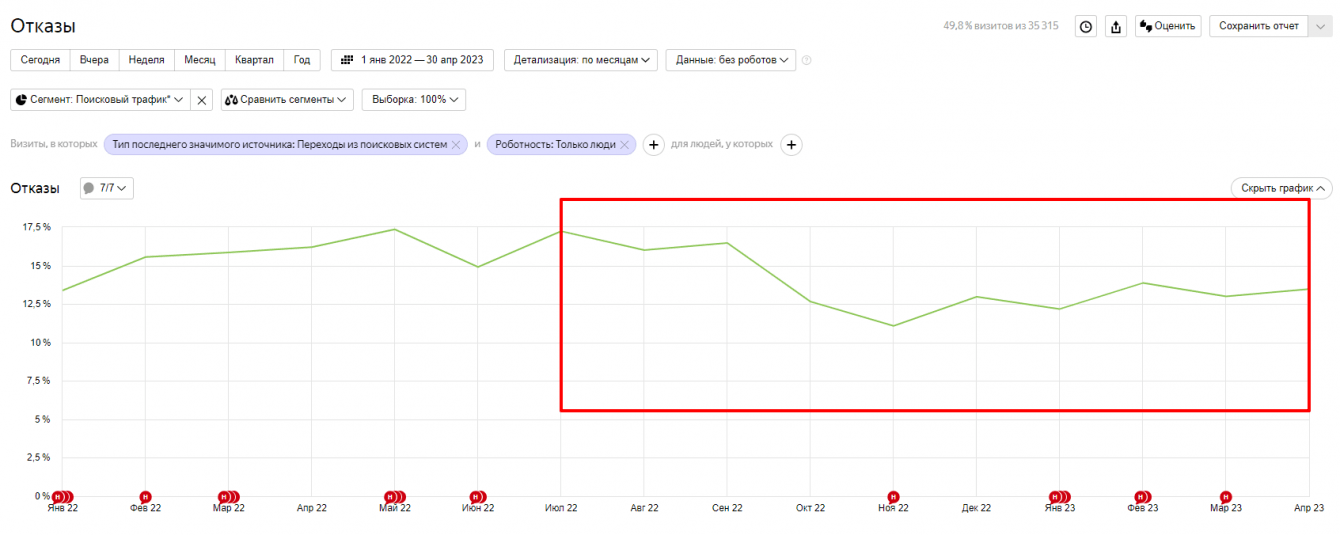Screen dimensions: 1340x535
Task: Remove the Роботность: Только люди filter
Action: tap(625, 145)
